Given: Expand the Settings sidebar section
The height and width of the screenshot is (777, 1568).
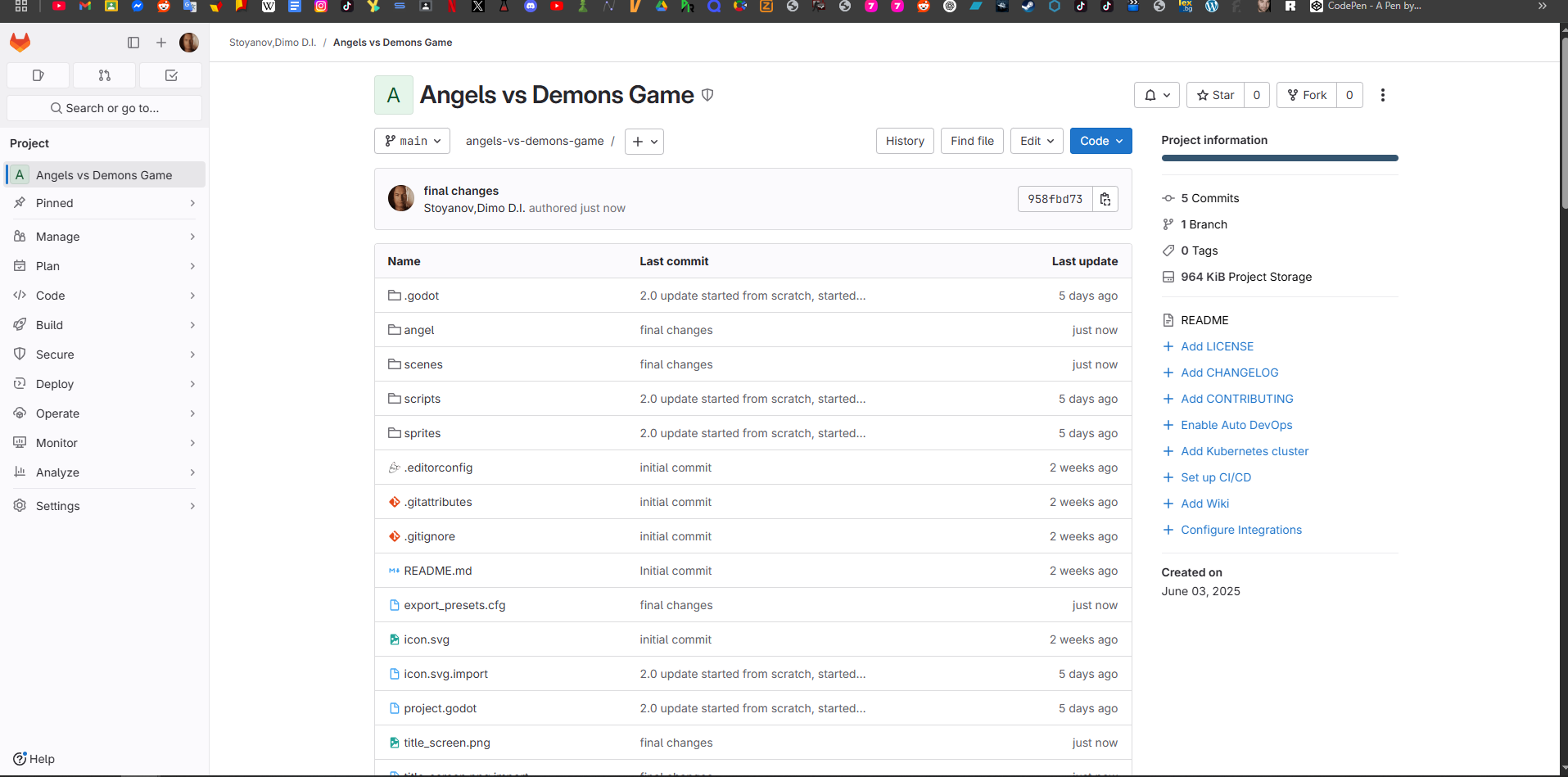Looking at the screenshot, I should point(104,506).
